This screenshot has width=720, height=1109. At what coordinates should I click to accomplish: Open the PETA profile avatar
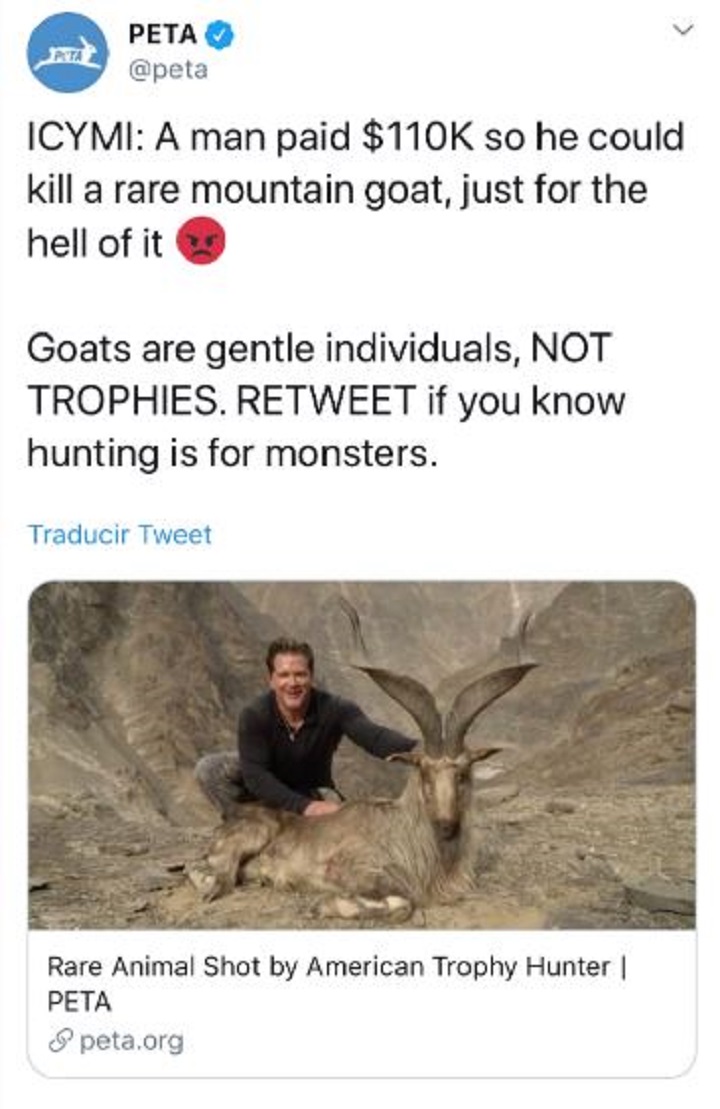click(x=68, y=52)
